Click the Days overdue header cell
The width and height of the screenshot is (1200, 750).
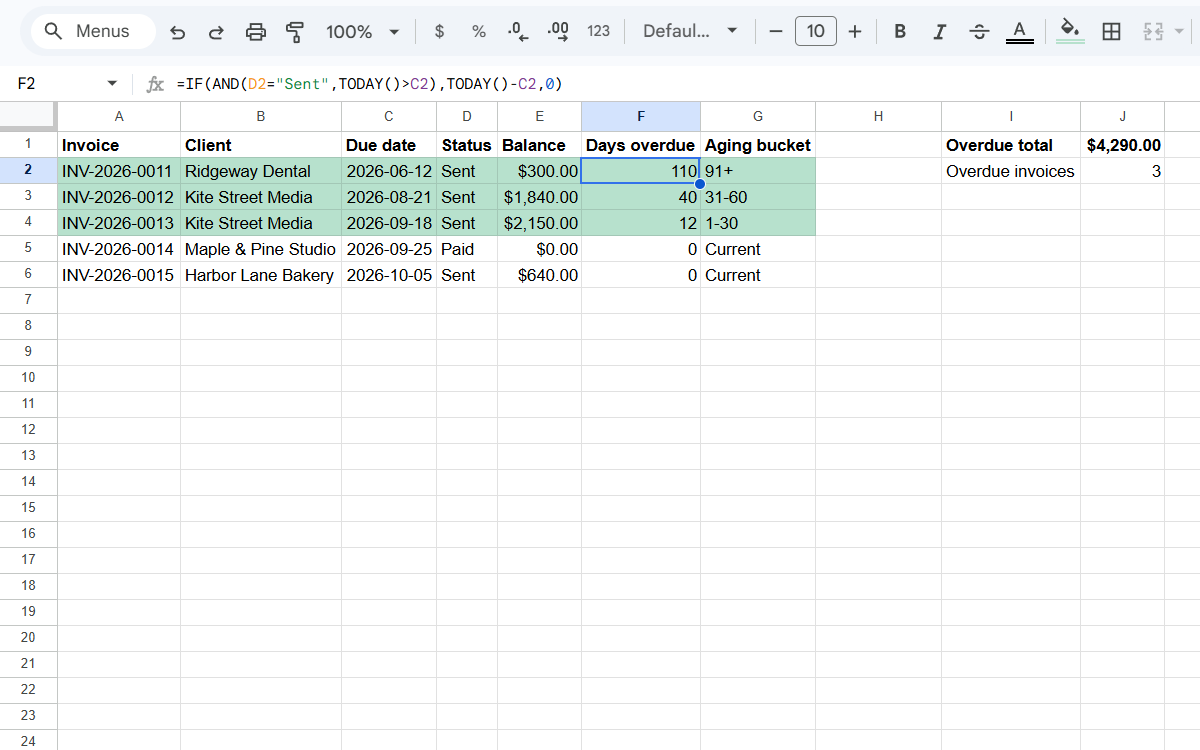641,145
